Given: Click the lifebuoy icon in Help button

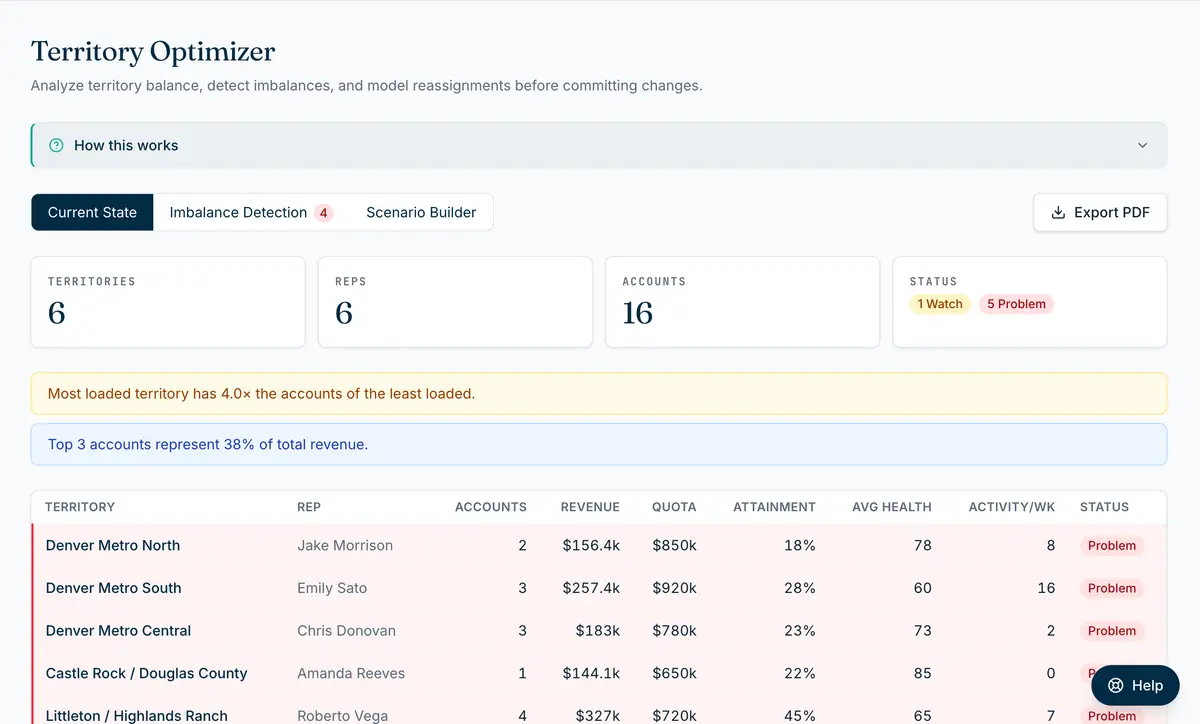Looking at the screenshot, I should click(x=1116, y=685).
